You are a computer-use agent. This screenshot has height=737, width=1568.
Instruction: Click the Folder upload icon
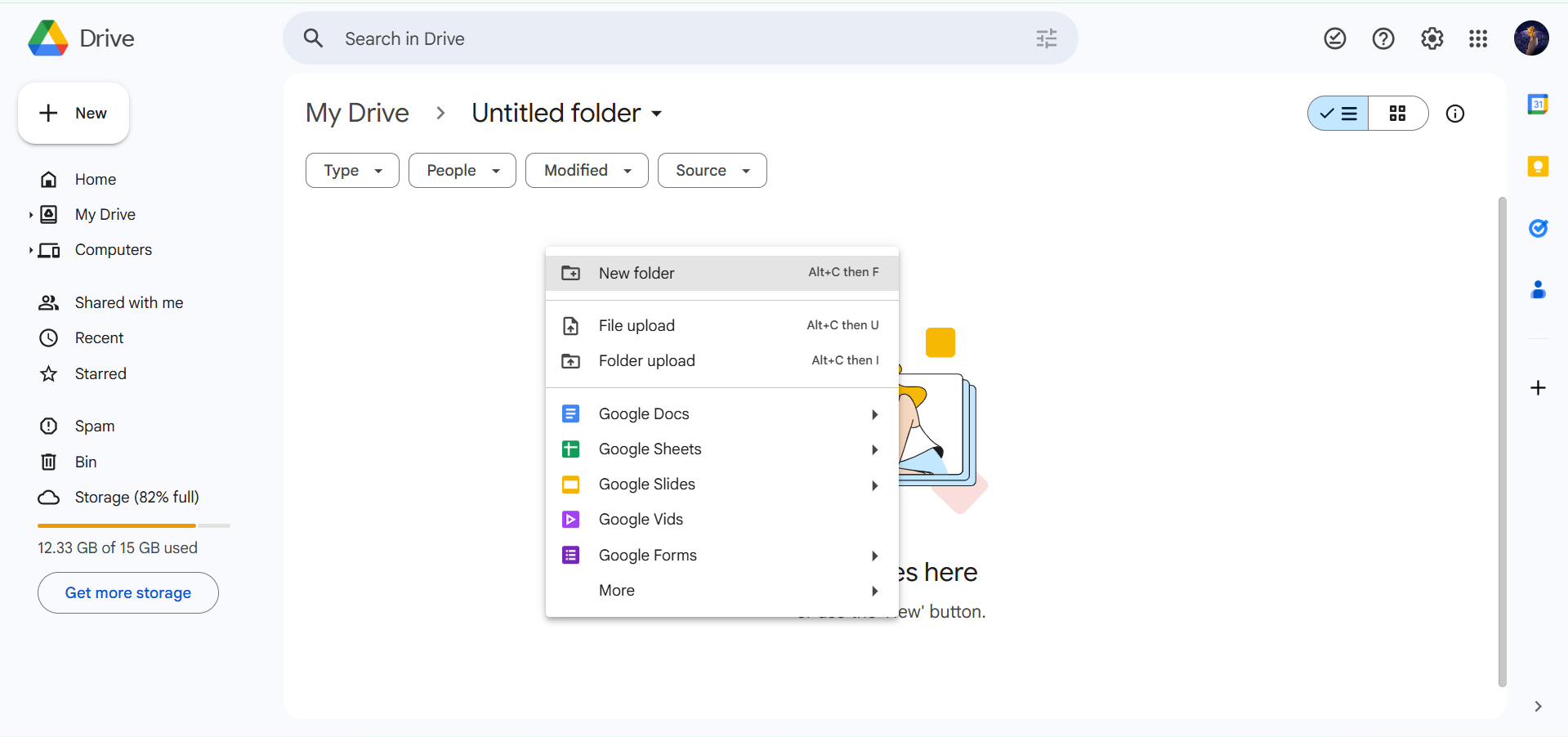tap(570, 361)
